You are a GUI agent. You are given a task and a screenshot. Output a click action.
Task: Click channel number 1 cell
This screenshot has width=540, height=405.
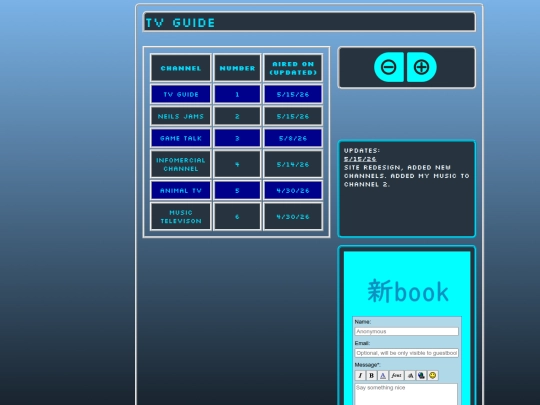(x=237, y=94)
